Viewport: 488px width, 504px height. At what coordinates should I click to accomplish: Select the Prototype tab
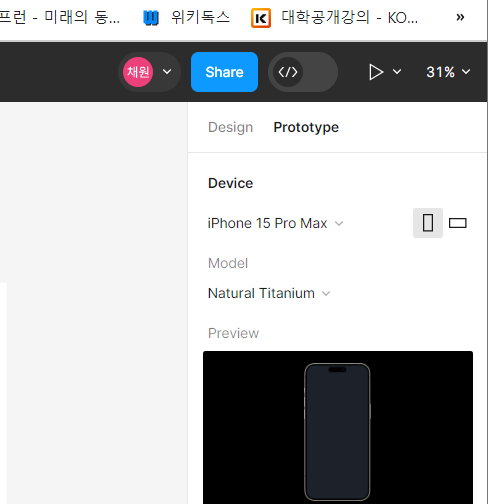[306, 127]
